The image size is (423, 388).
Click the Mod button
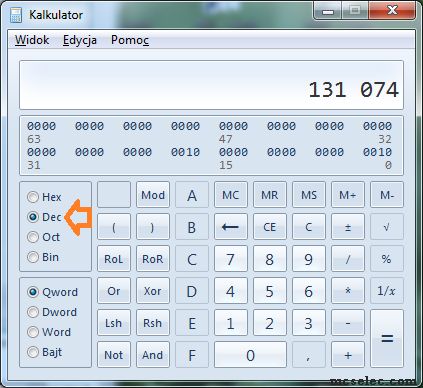point(153,195)
